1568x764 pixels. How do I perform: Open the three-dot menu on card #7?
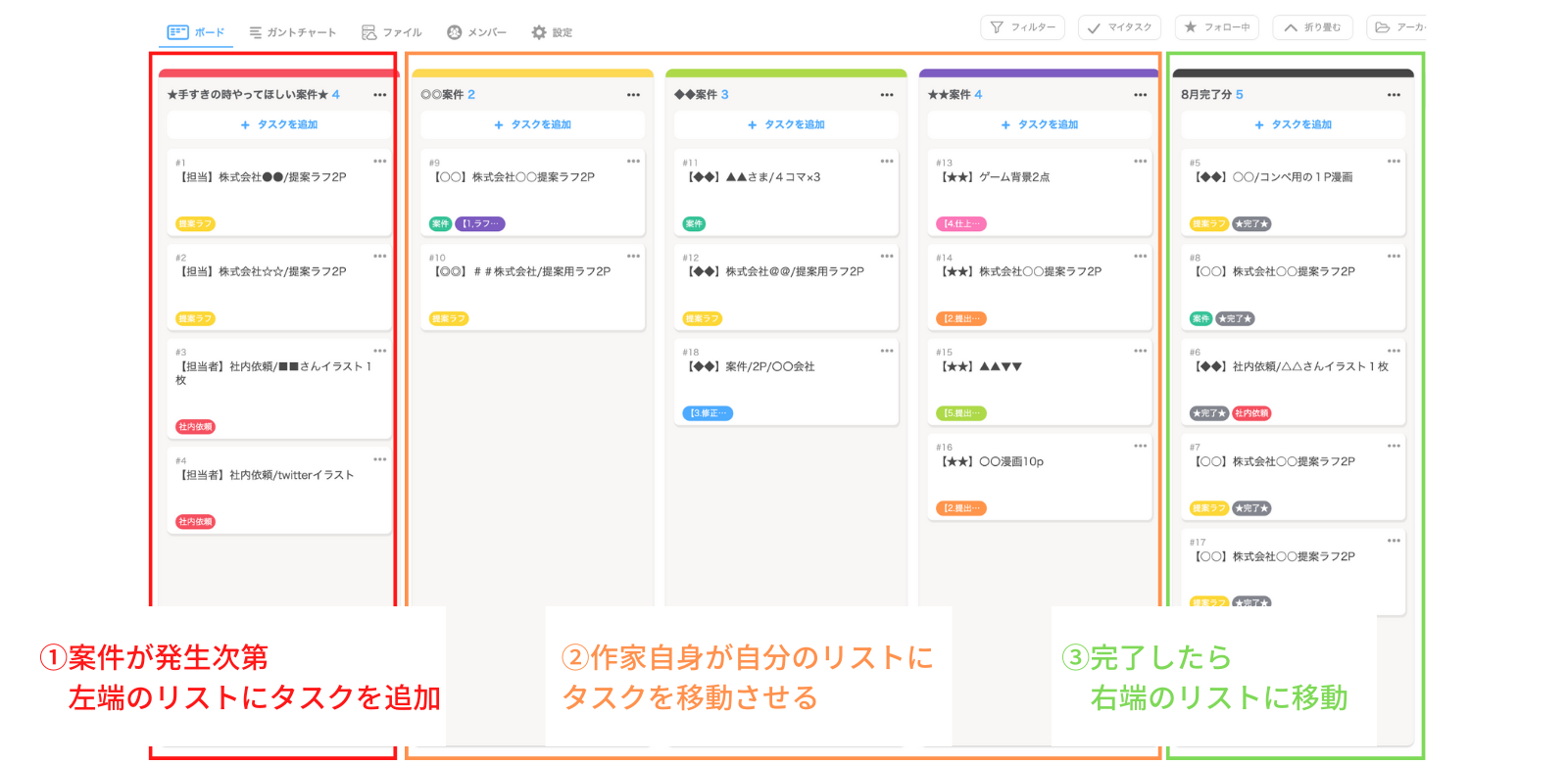(1394, 446)
